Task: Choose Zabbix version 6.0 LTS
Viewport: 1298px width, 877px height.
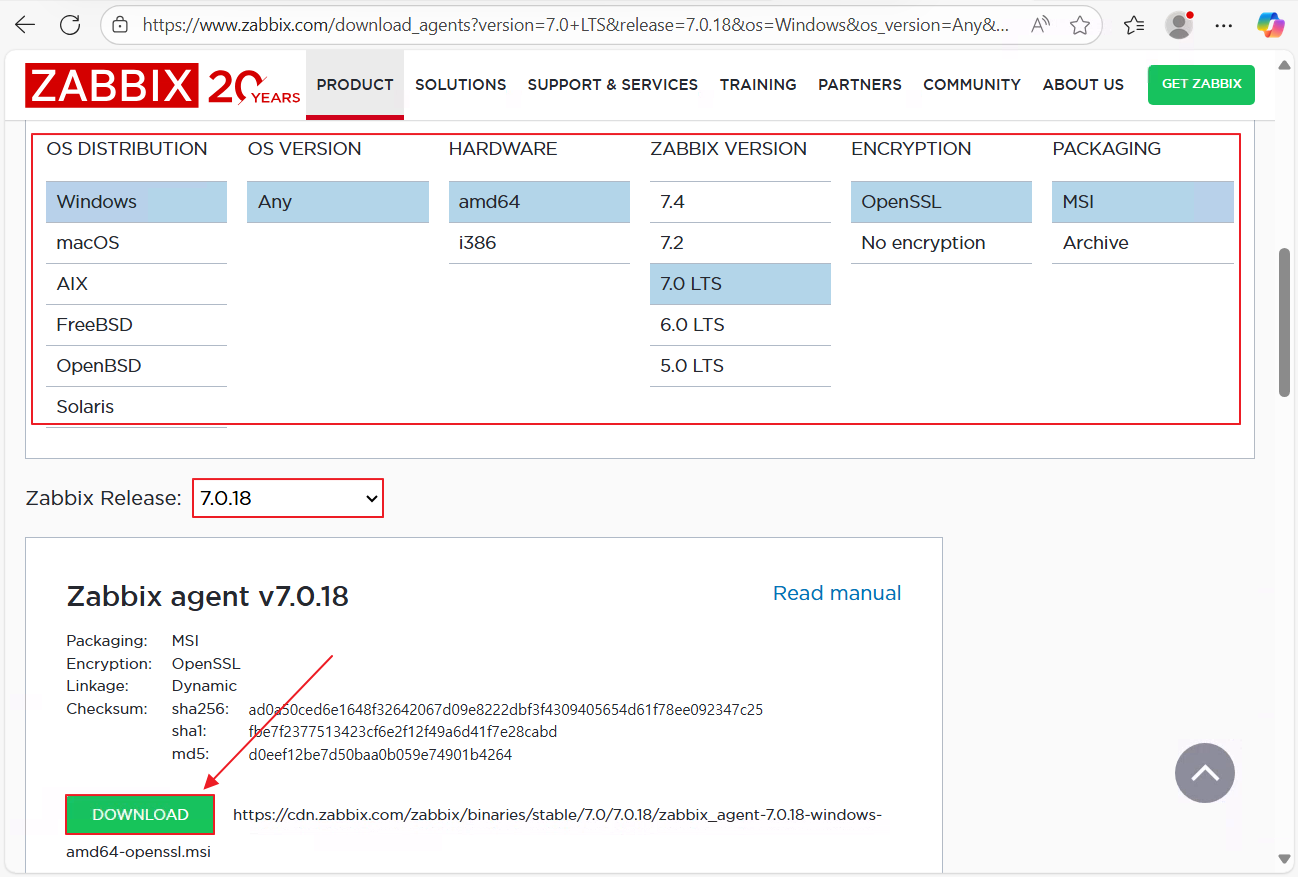Action: pos(740,325)
